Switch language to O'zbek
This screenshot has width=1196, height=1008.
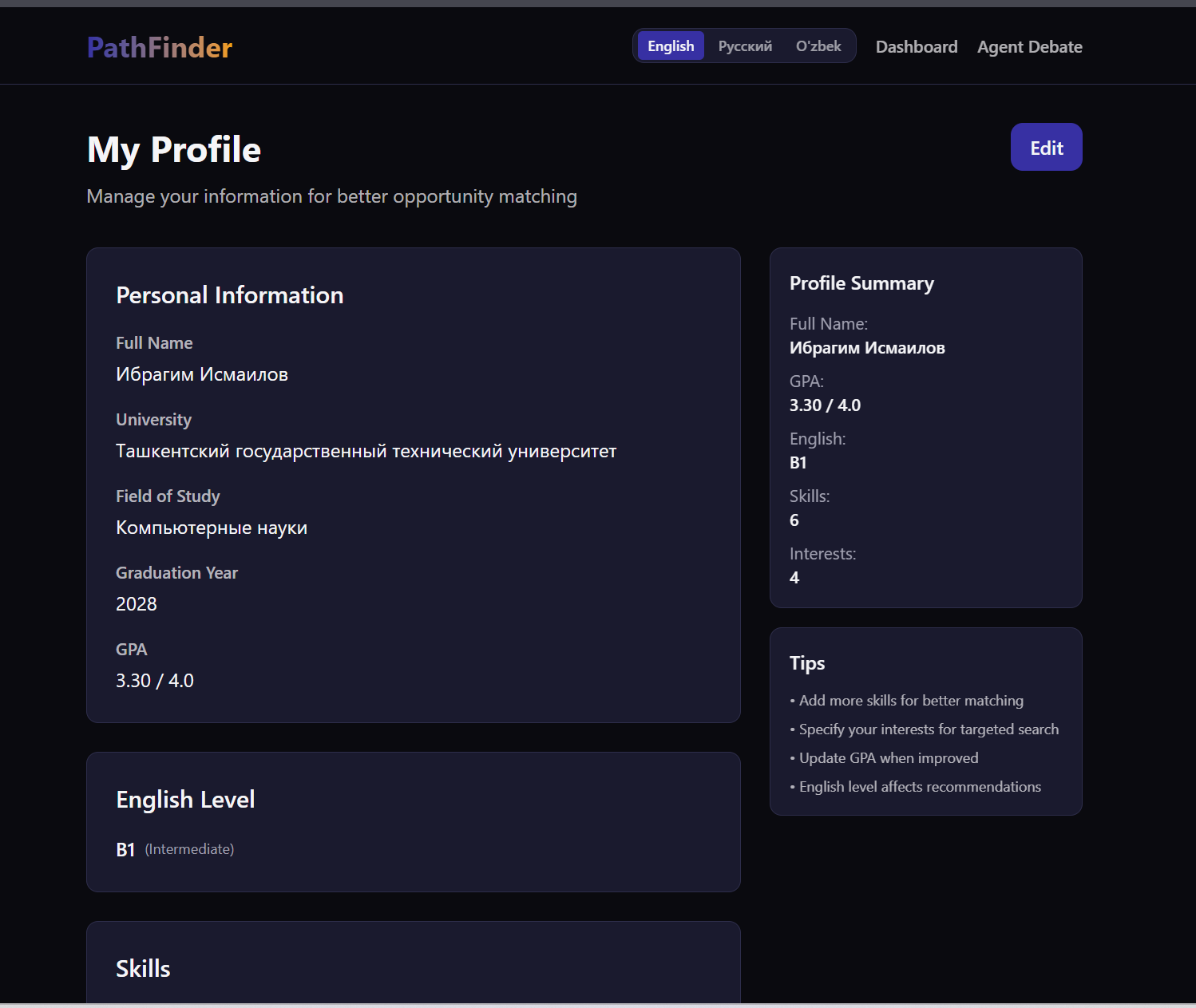coord(818,46)
